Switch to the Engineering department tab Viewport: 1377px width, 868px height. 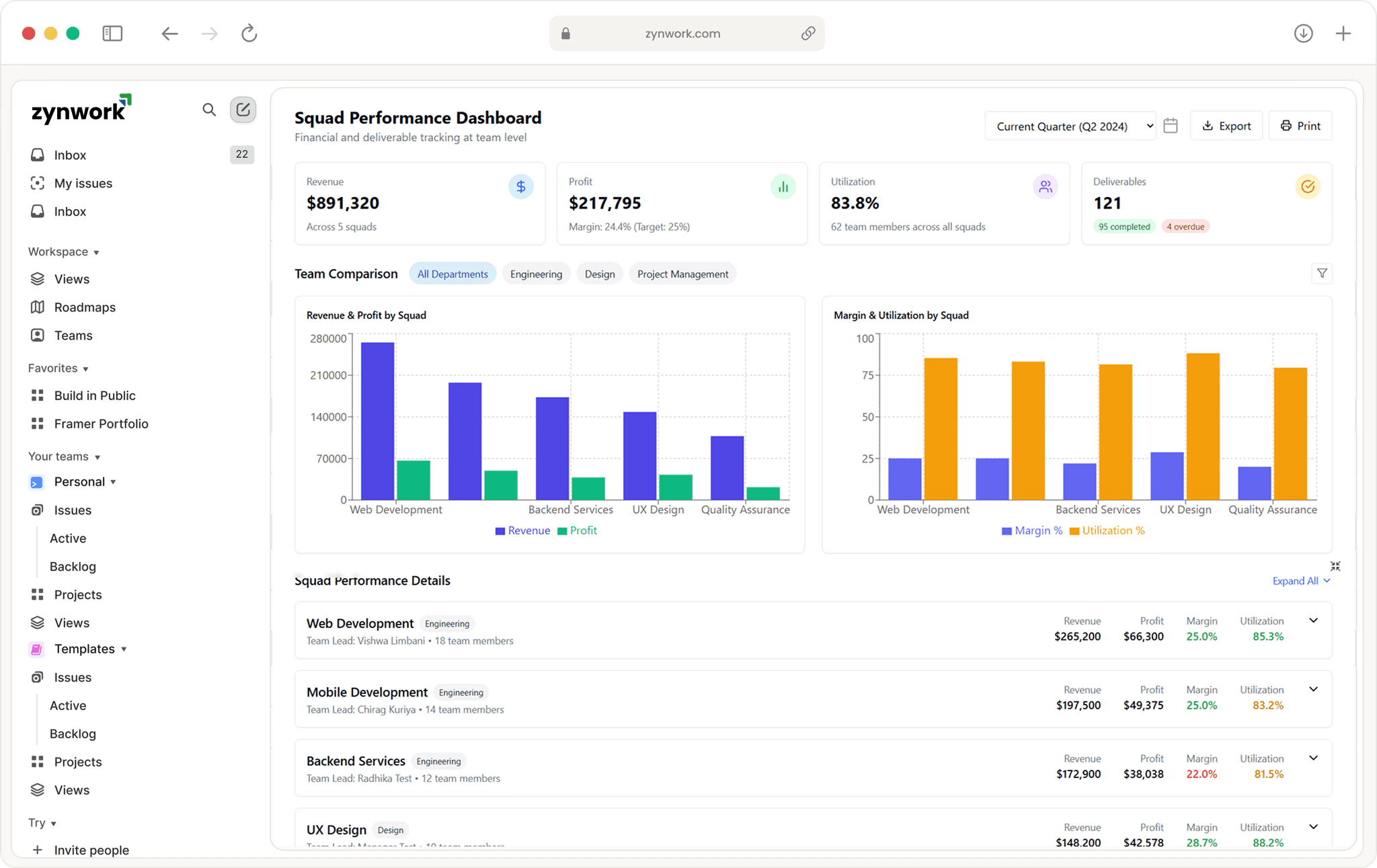click(536, 274)
